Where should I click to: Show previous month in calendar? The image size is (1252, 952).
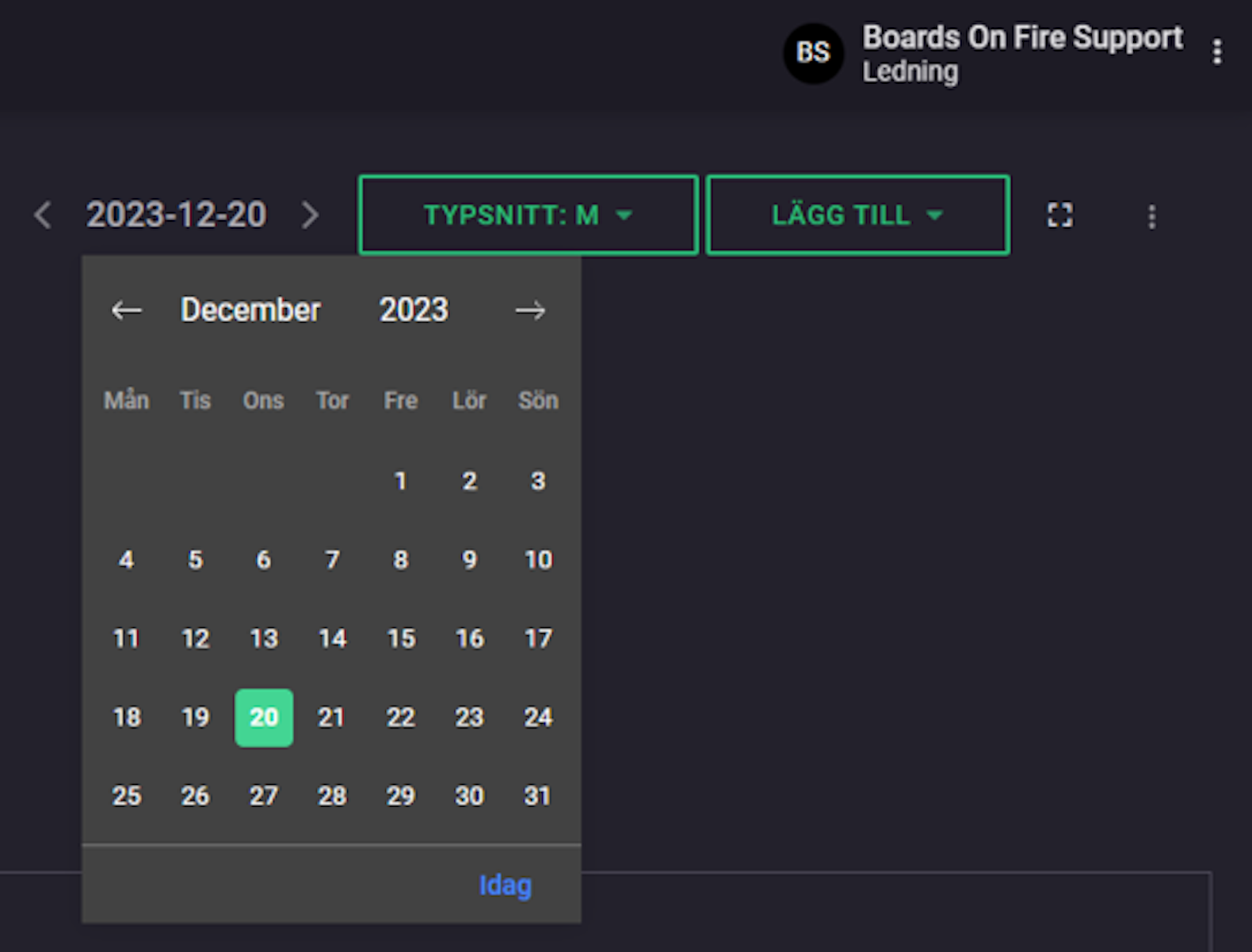(126, 310)
